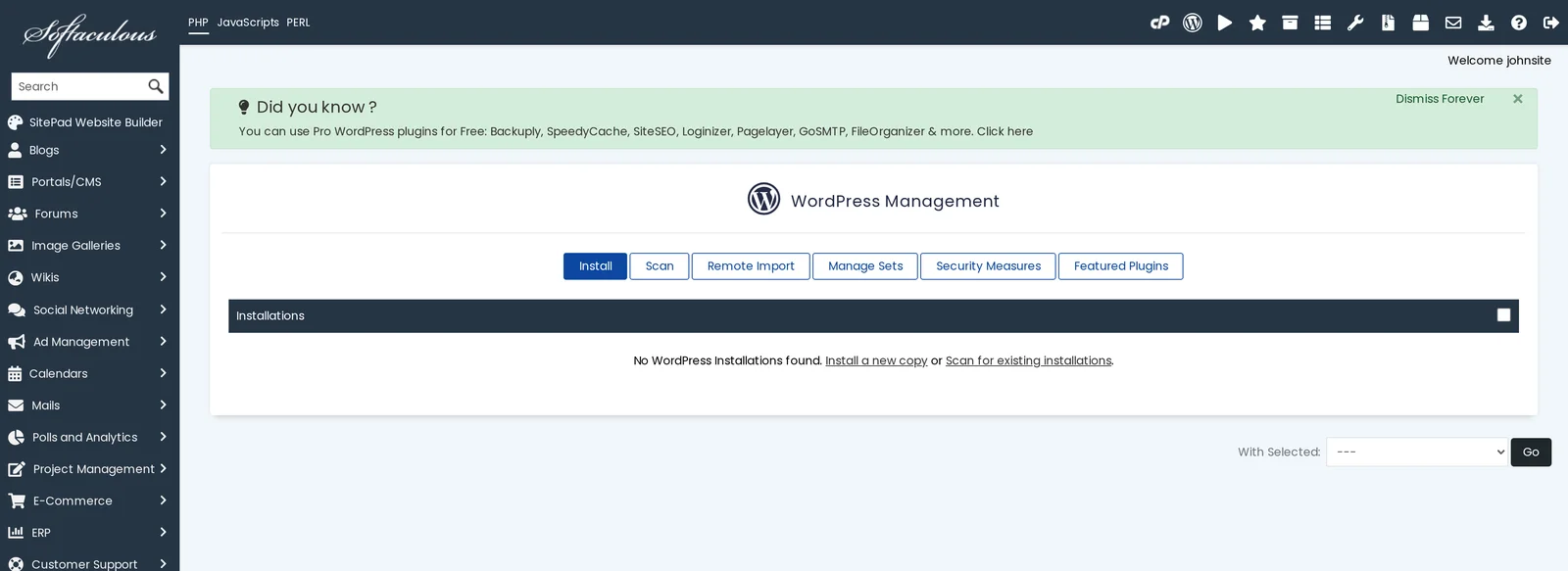Screen dimensions: 1568x571
Task: Open the Scan tab
Action: click(x=660, y=266)
